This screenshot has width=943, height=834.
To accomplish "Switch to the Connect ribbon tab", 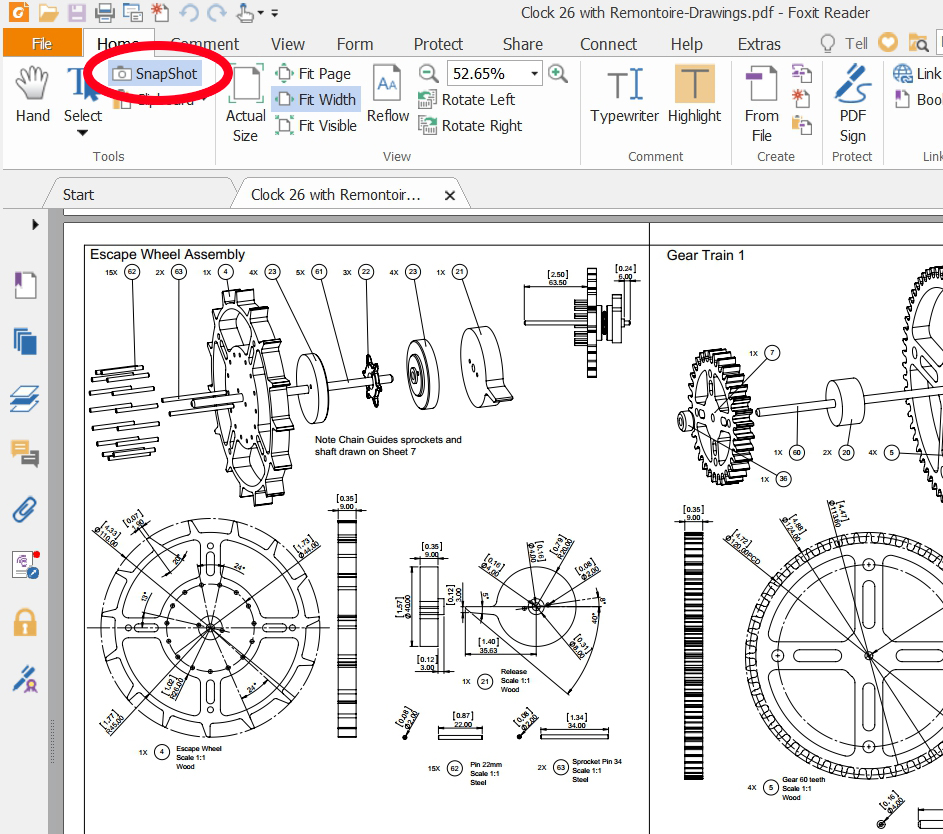I will (x=608, y=44).
